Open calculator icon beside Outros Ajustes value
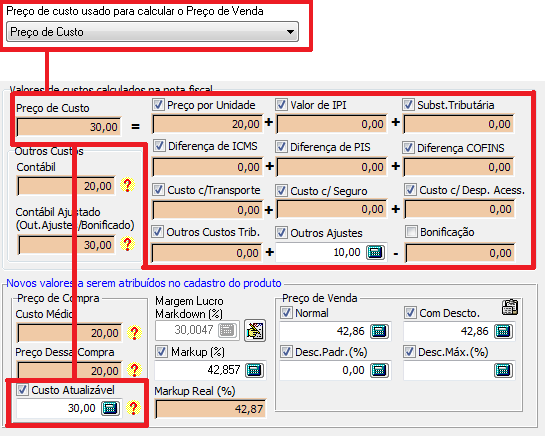The image size is (545, 436). tap(375, 252)
